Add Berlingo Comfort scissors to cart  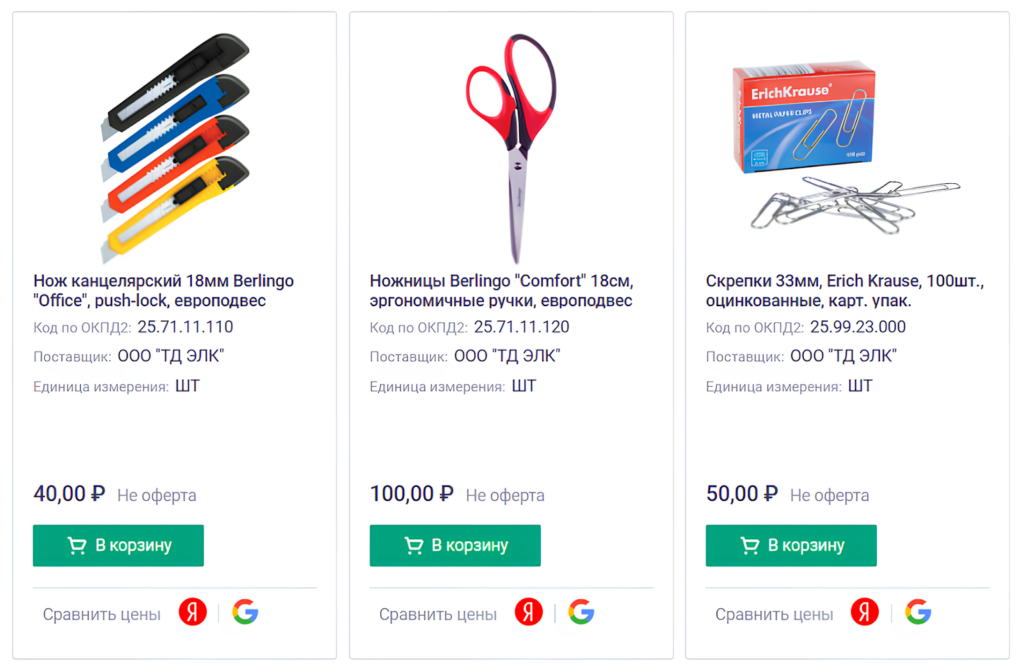[455, 545]
